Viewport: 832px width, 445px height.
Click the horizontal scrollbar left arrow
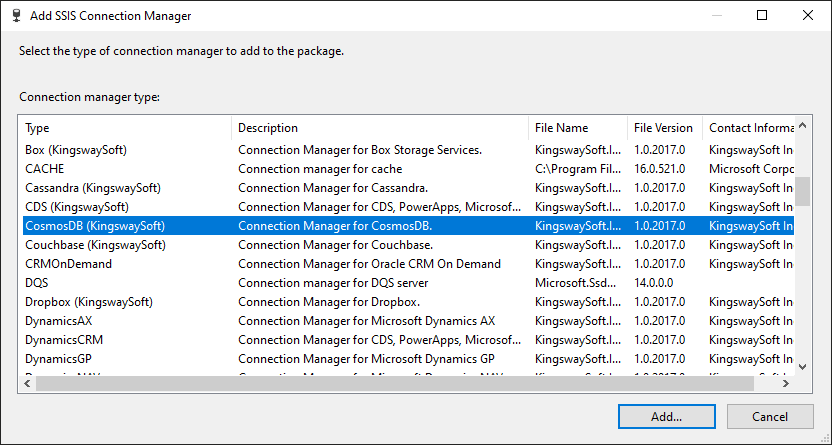click(x=28, y=383)
